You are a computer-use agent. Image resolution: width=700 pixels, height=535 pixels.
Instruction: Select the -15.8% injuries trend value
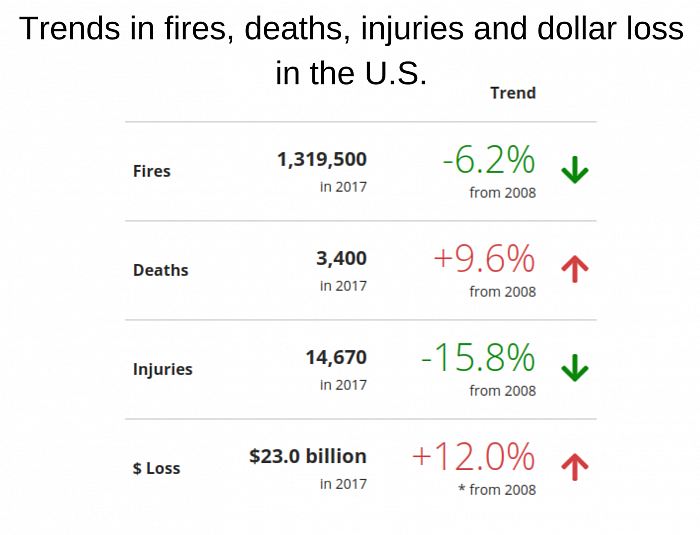pyautogui.click(x=478, y=358)
